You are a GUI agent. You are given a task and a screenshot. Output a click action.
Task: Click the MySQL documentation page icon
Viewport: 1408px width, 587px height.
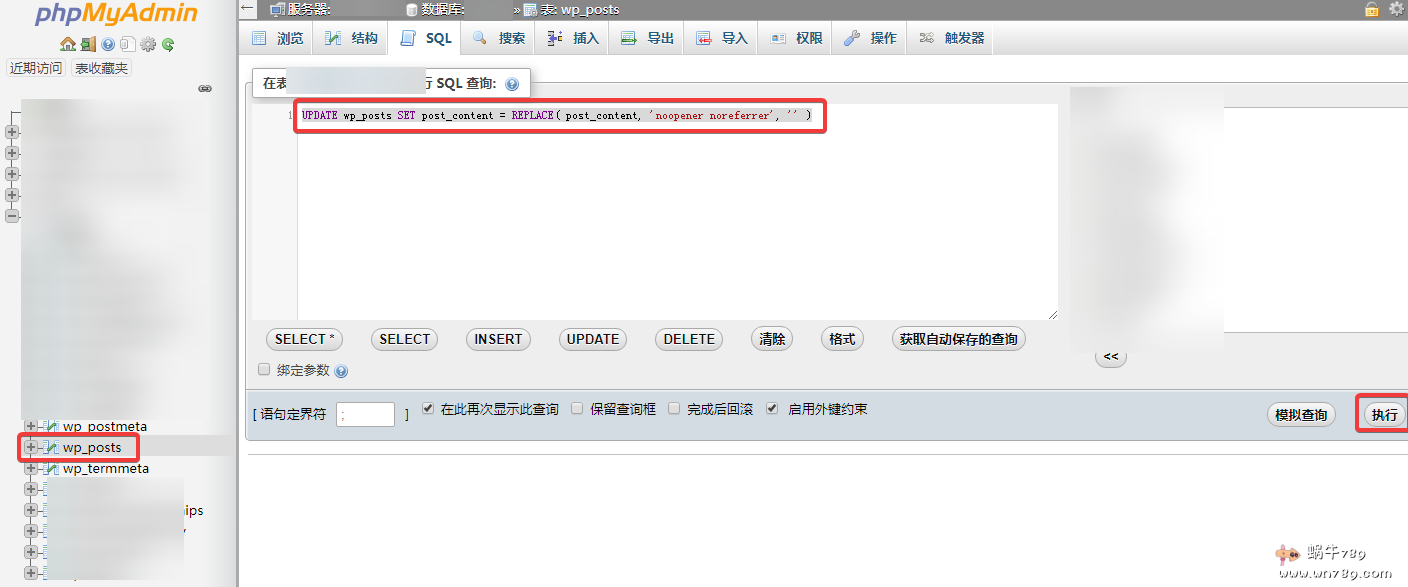point(127,44)
